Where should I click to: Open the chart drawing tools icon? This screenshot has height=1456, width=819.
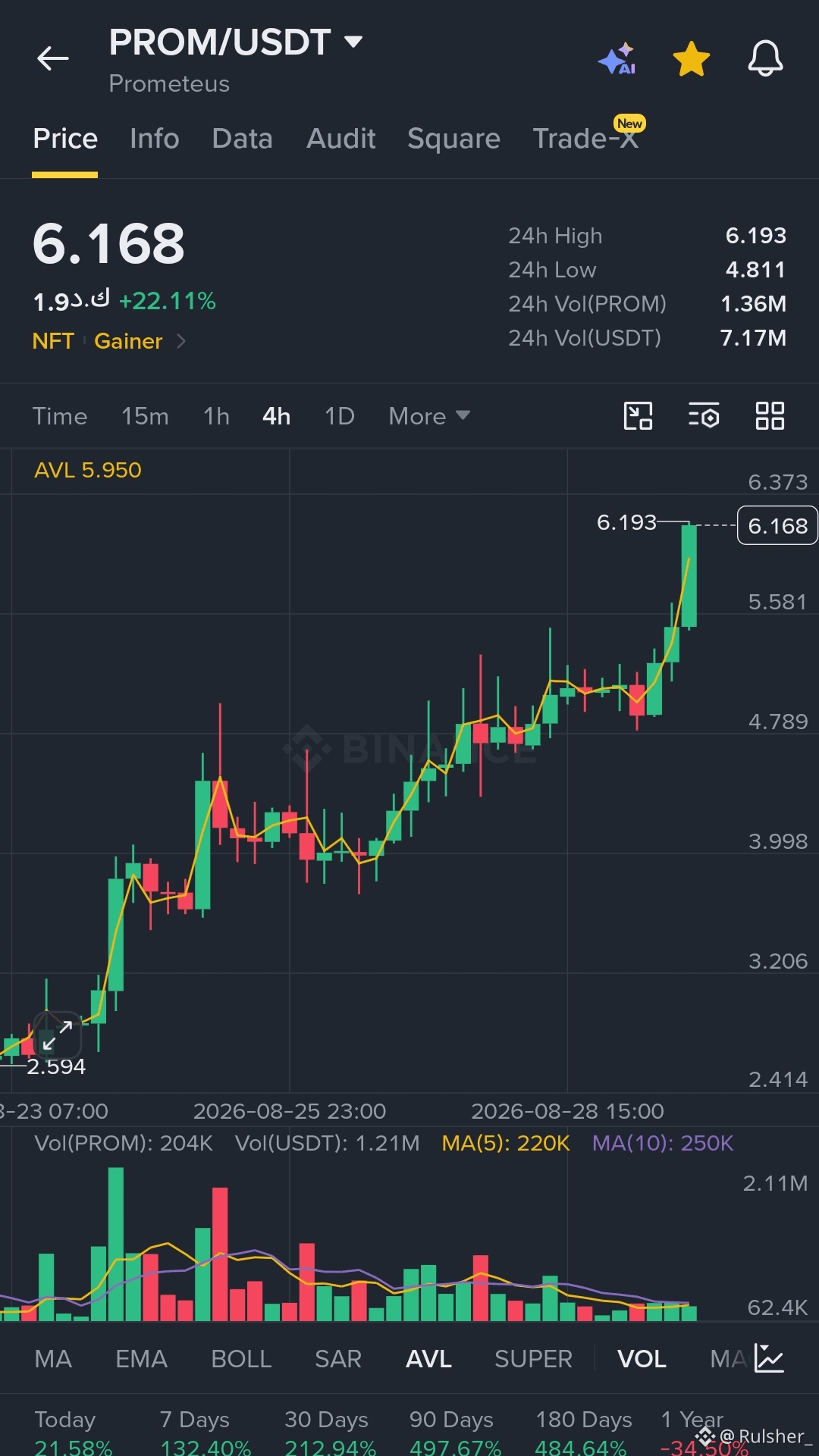pos(638,416)
